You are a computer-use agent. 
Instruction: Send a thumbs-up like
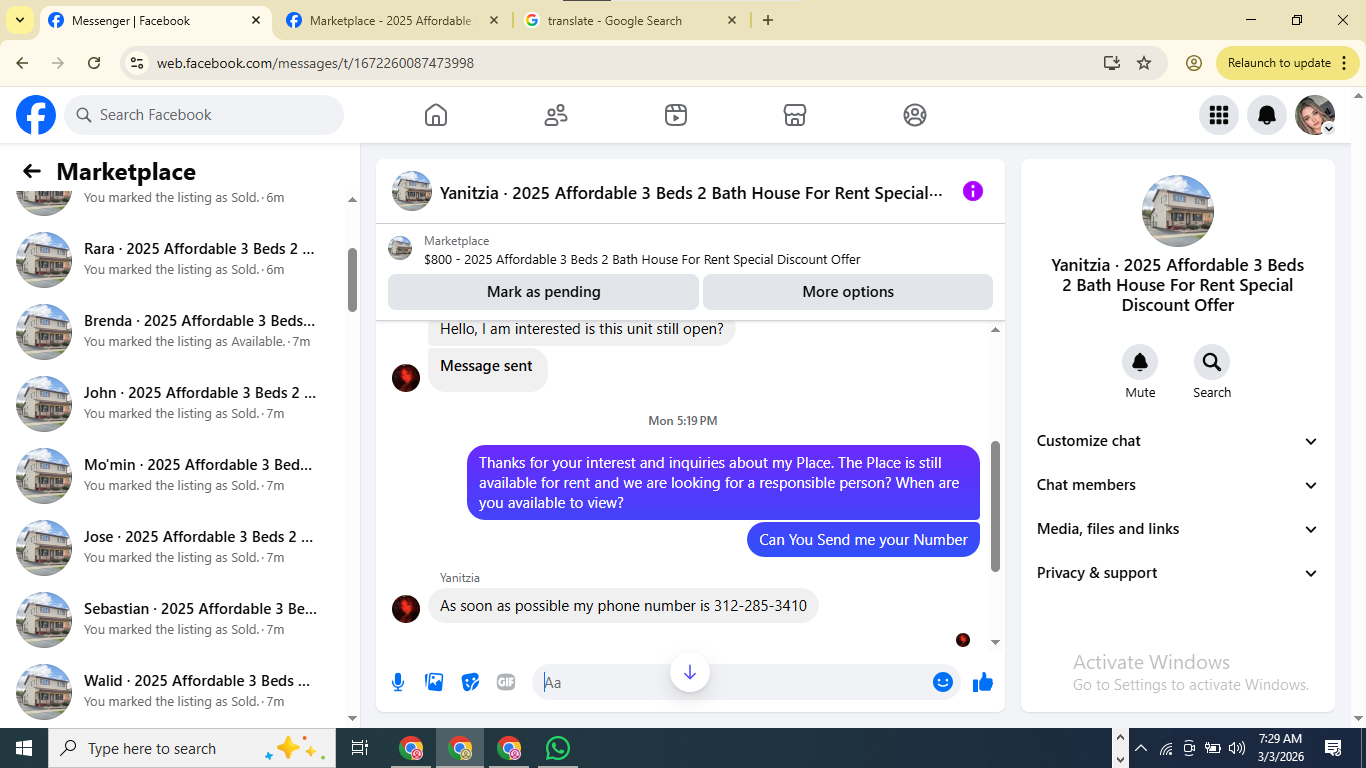coord(983,682)
